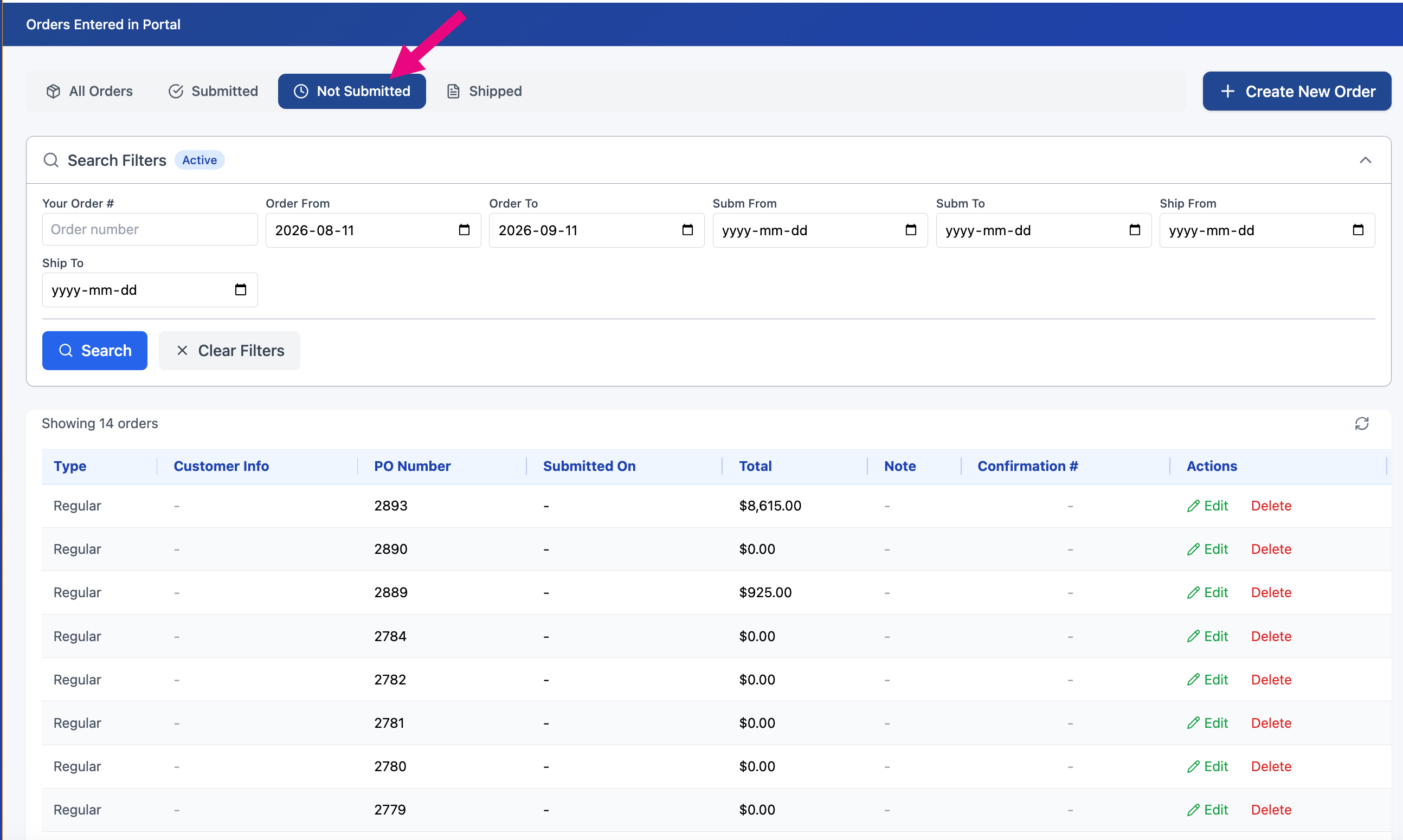This screenshot has height=840, width=1403.
Task: Open calendar picker for Ship To
Action: click(240, 290)
